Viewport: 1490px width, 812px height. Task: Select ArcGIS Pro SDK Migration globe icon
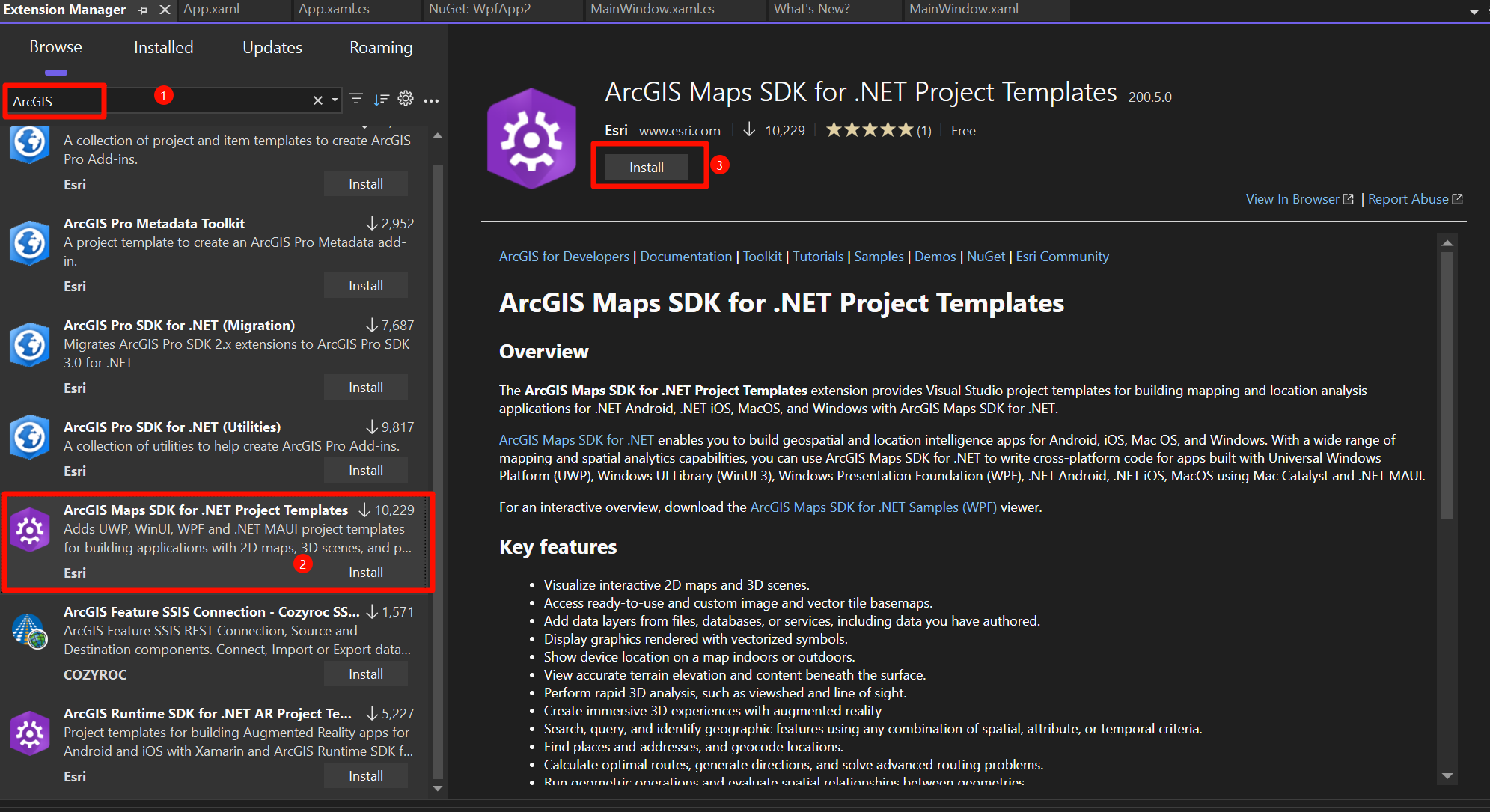[30, 344]
